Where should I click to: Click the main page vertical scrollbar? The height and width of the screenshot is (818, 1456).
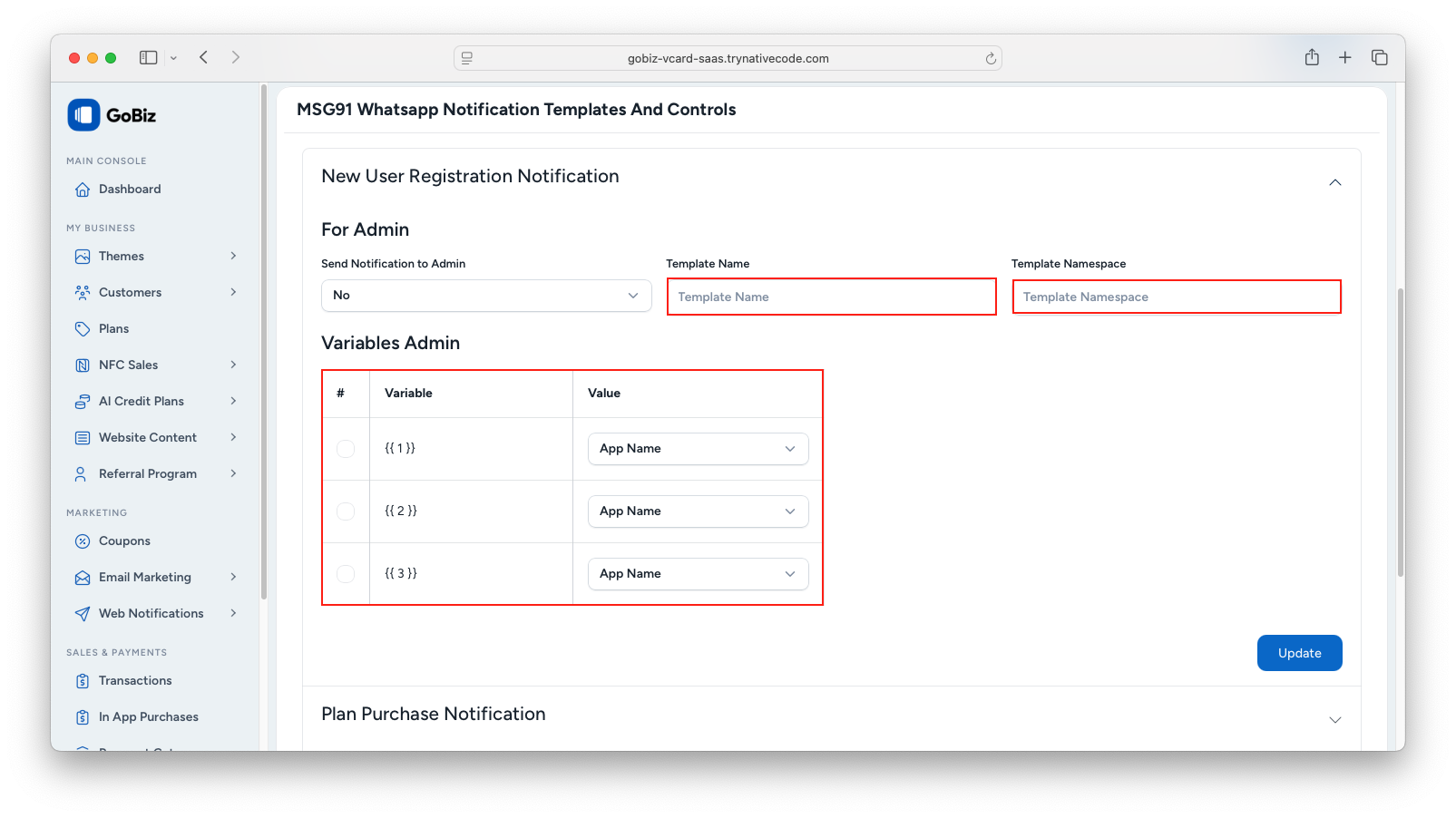[x=1401, y=433]
